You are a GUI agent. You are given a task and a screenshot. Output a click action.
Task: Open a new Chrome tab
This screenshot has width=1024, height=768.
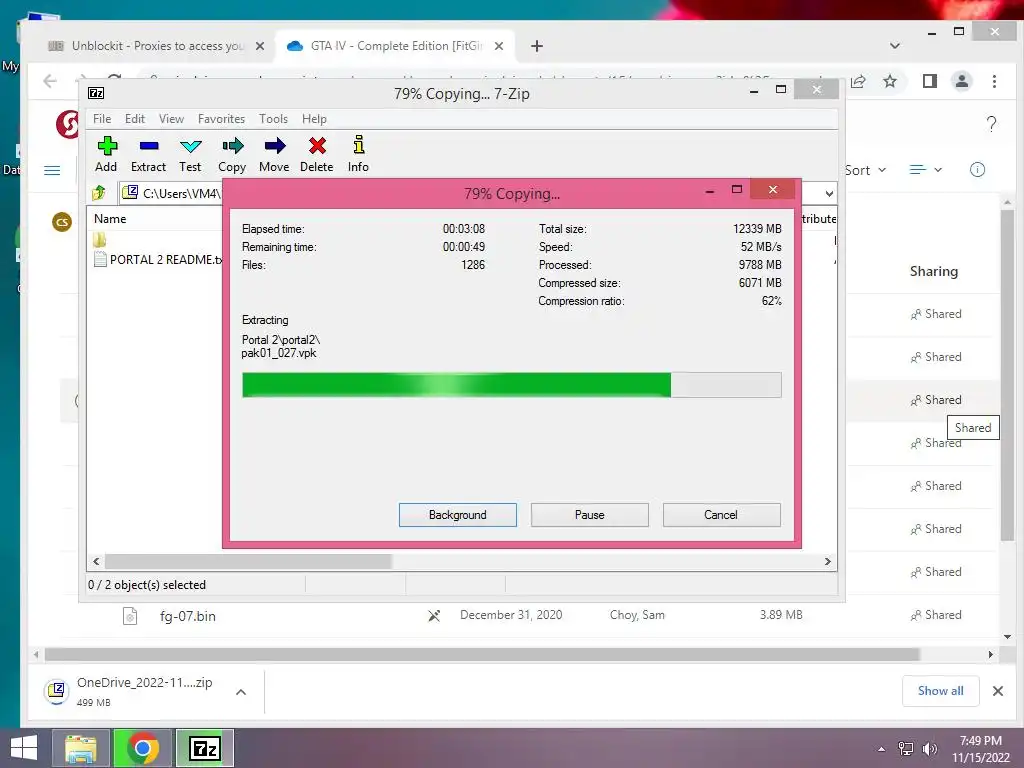pyautogui.click(x=537, y=46)
